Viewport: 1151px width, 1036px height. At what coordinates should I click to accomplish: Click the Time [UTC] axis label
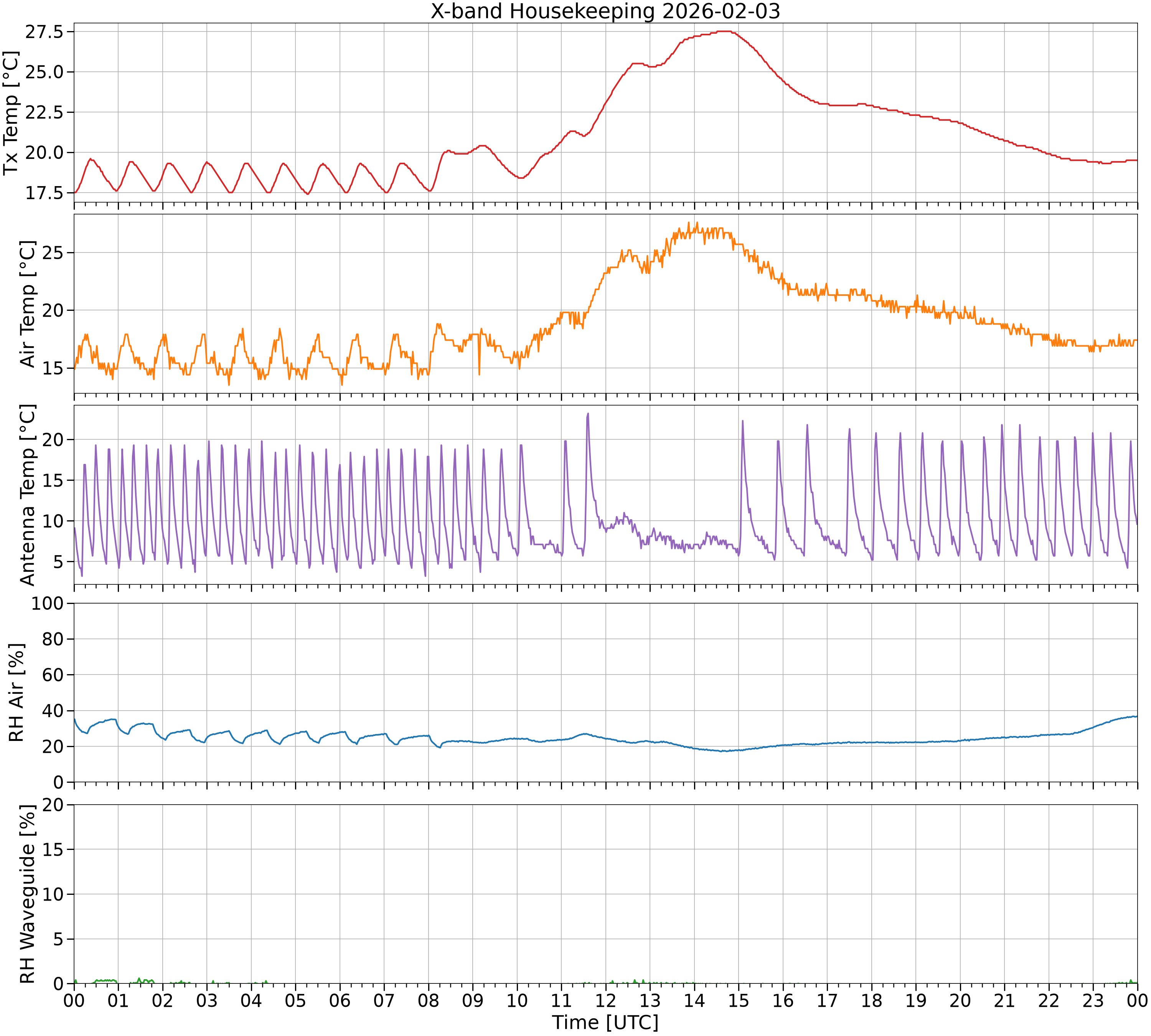[x=605, y=1022]
